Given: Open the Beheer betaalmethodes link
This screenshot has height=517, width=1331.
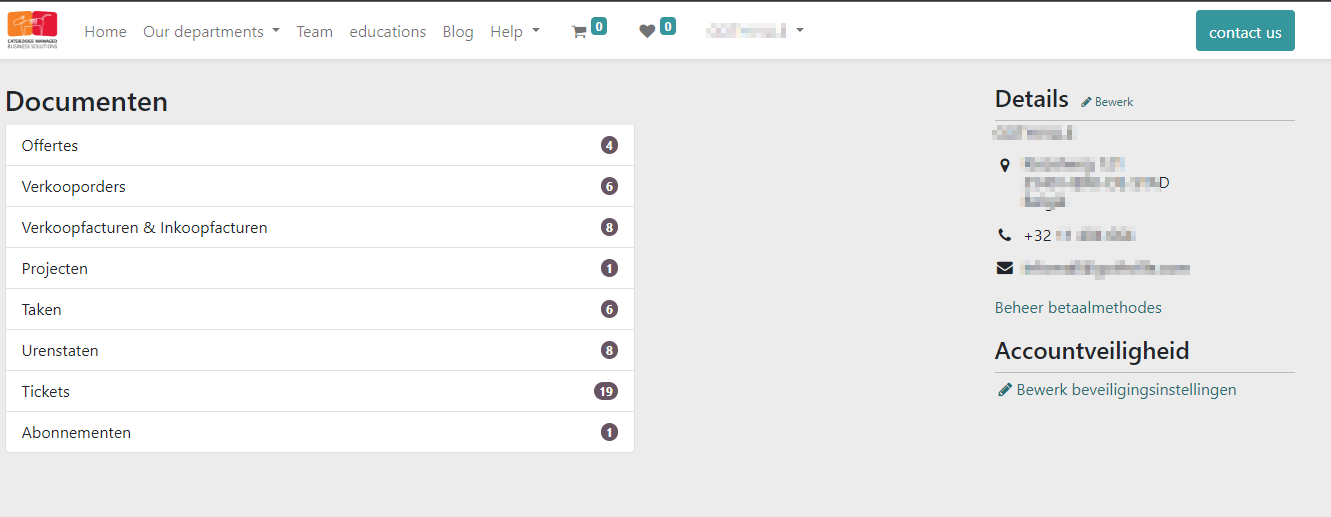Looking at the screenshot, I should (1078, 308).
